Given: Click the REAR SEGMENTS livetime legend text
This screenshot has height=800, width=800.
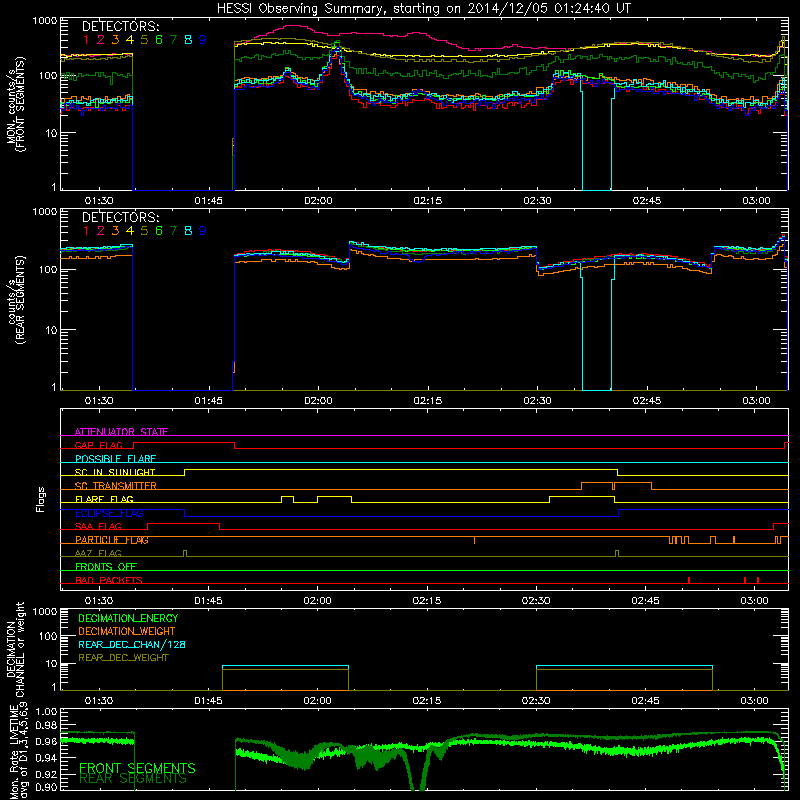Looking at the screenshot, I should [x=133, y=779].
